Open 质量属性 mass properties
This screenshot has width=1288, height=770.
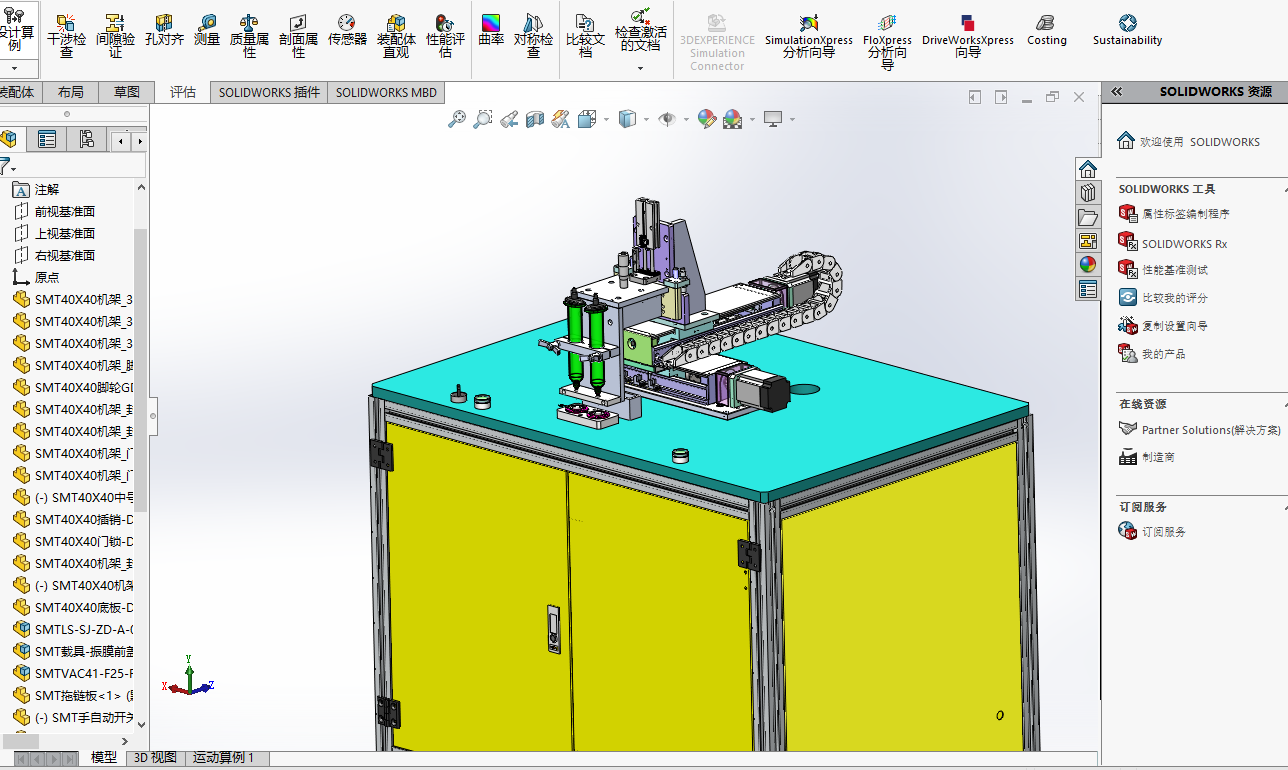(x=249, y=36)
